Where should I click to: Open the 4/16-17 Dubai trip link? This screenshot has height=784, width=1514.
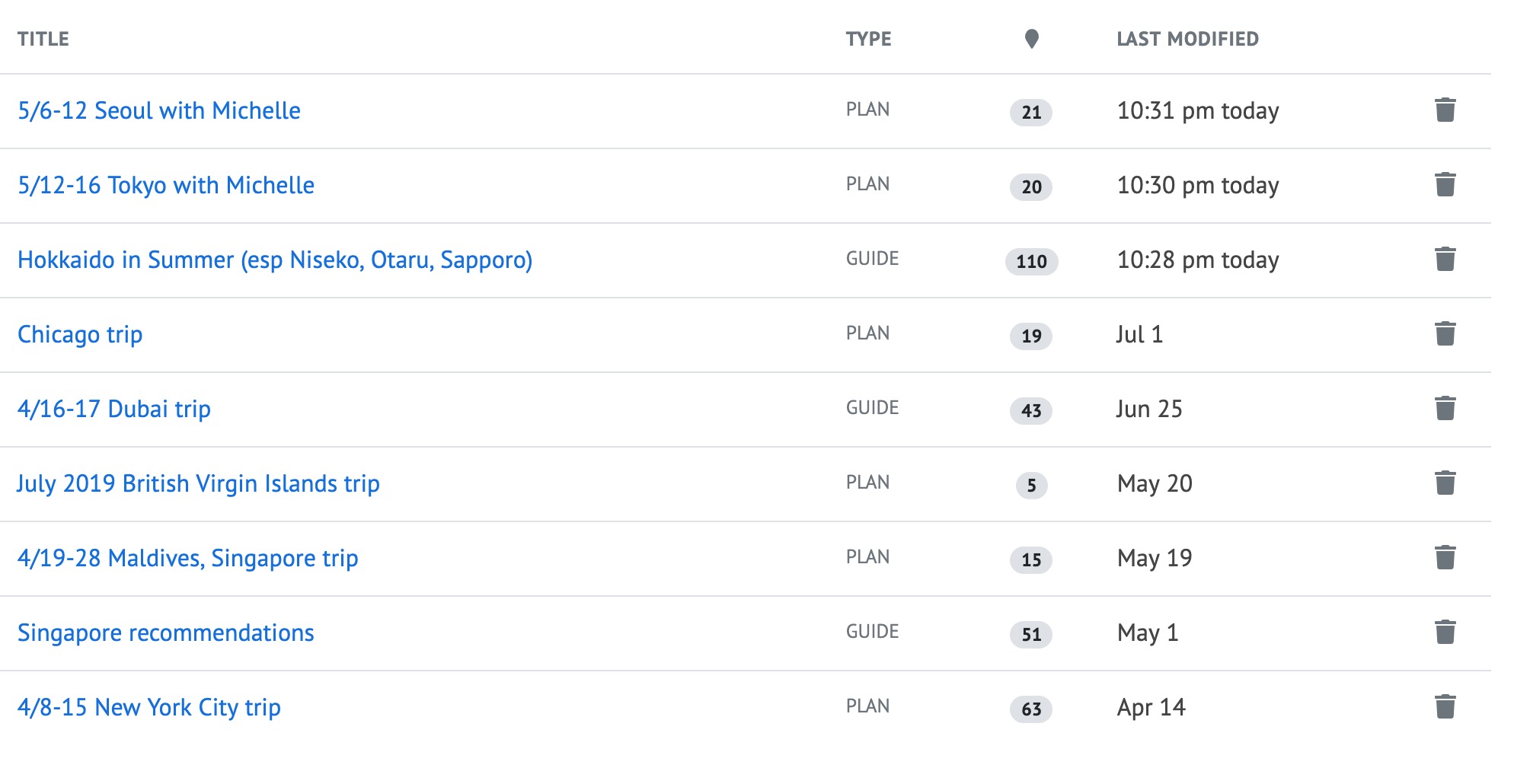coord(114,410)
